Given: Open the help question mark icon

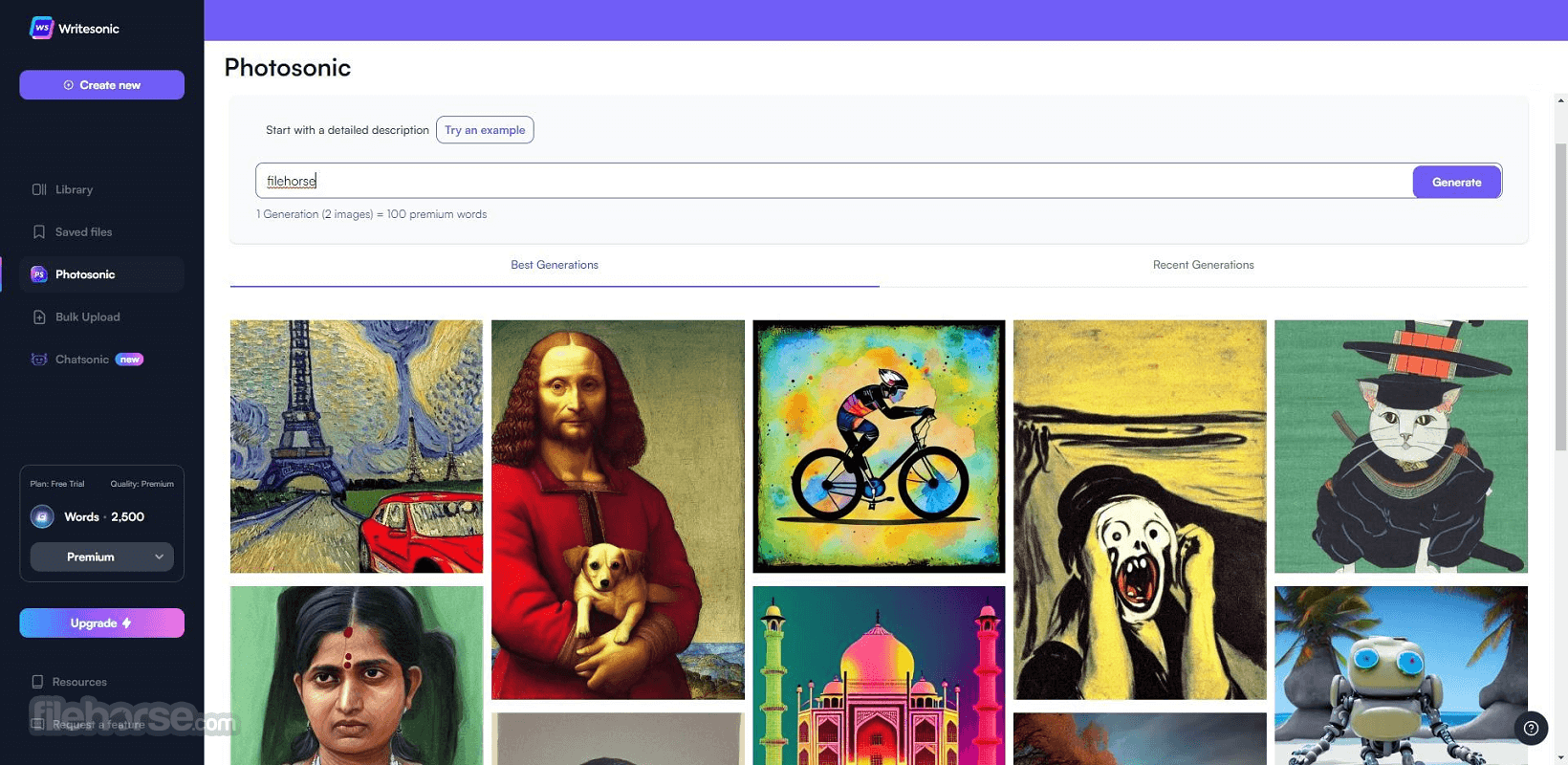Looking at the screenshot, I should coord(1531,729).
